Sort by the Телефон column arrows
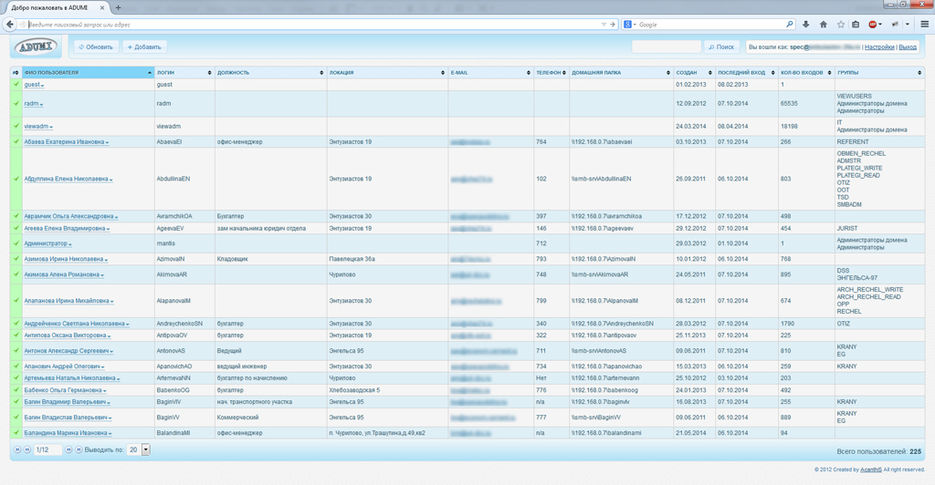 564,73
